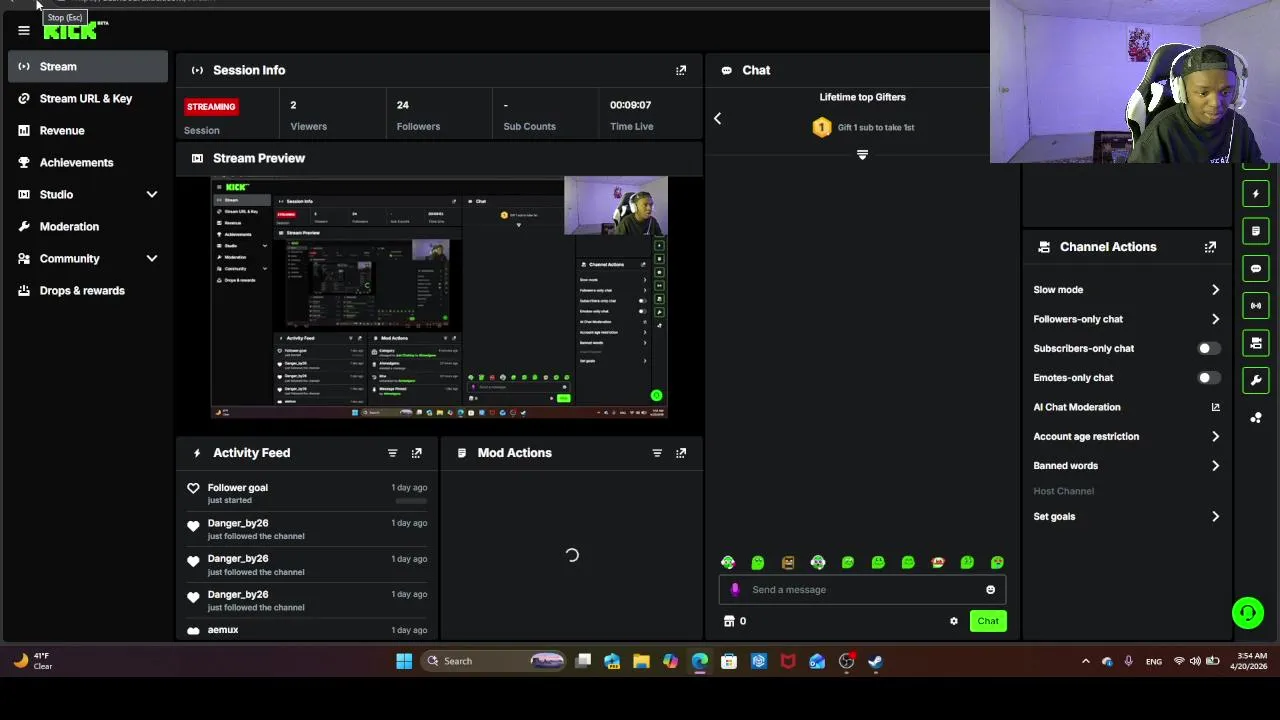The width and height of the screenshot is (1280, 720).
Task: Open Drops & rewards in the sidebar
Action: [x=88, y=291]
